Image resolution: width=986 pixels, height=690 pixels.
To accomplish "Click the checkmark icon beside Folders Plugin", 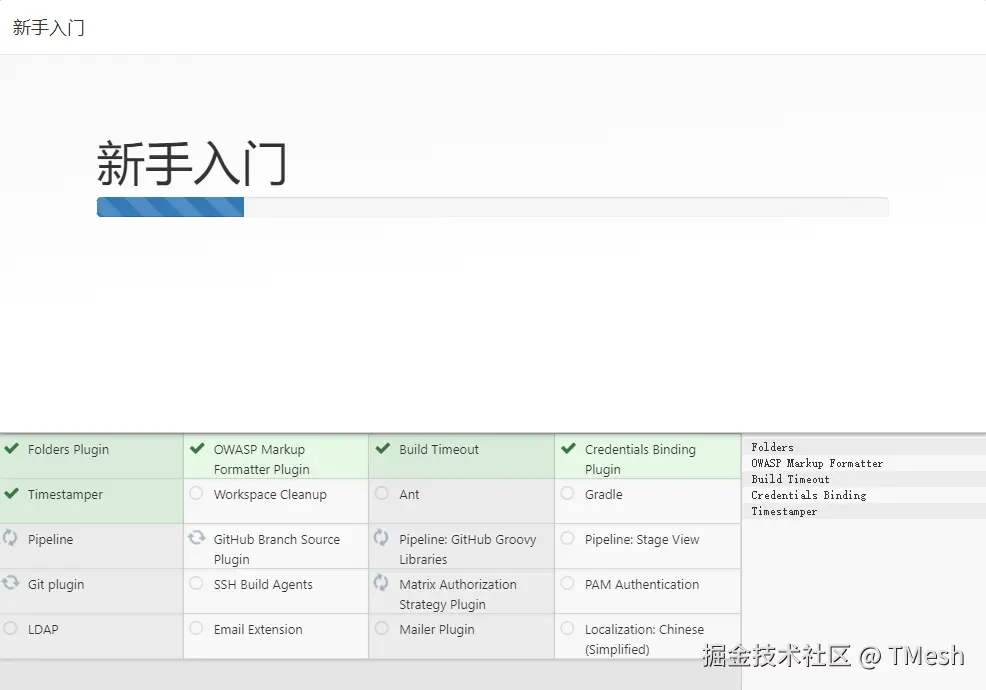I will pos(14,449).
